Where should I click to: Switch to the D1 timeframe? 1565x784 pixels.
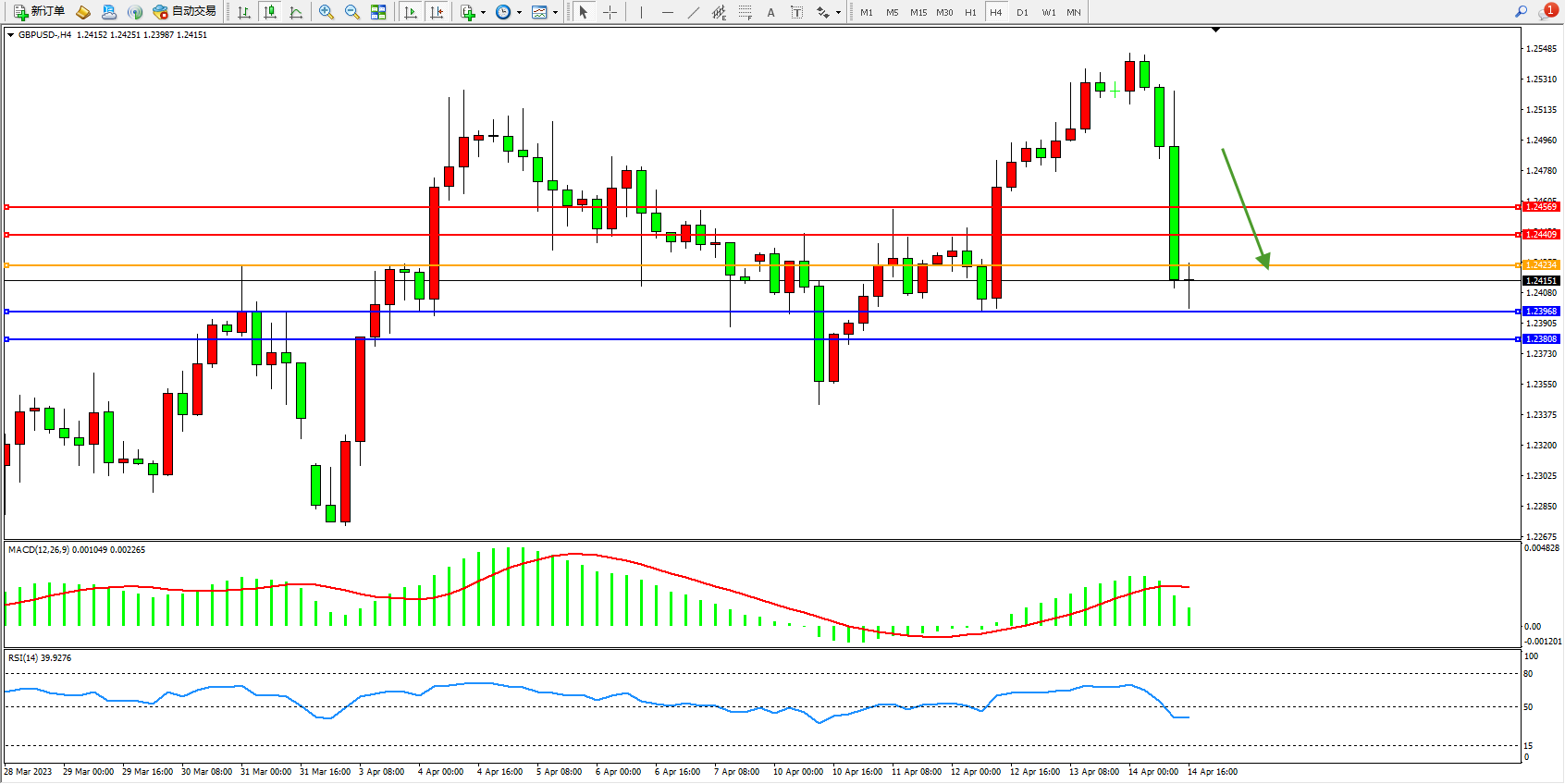click(x=1022, y=12)
